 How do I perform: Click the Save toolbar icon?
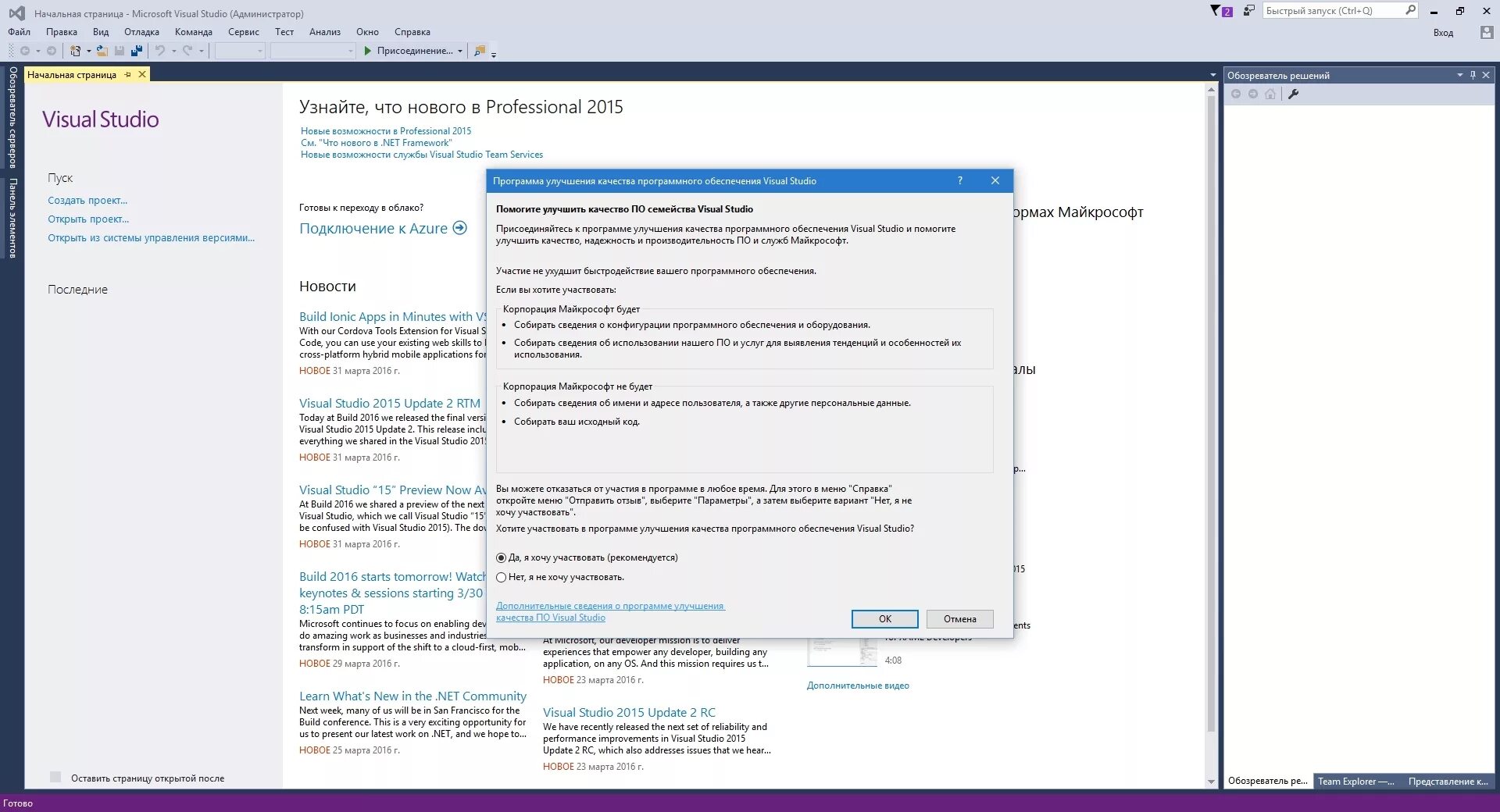[x=120, y=51]
